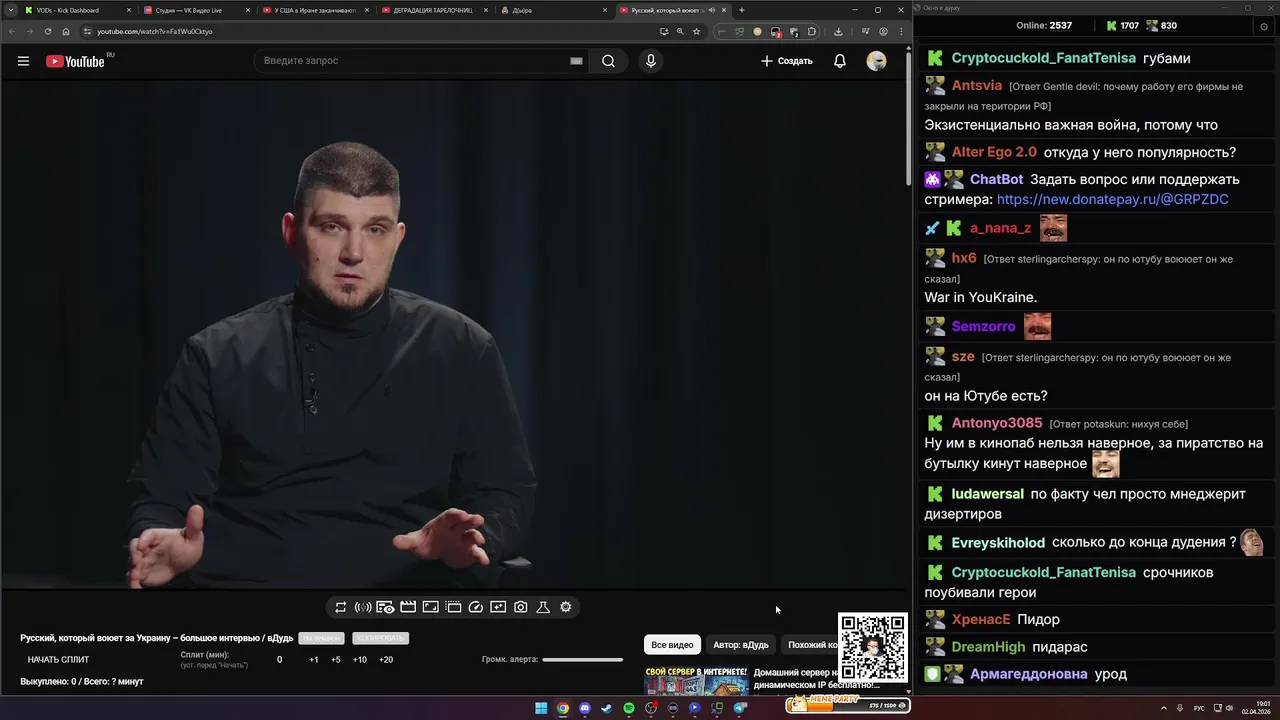
Task: Open the donatepay.ru link in chat
Action: tap(1113, 199)
